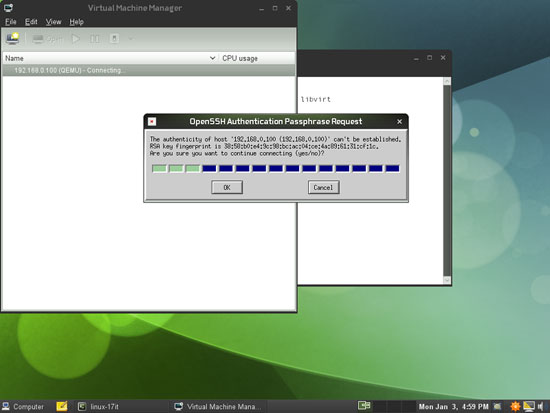Open the Computer menu in taskbar
Image resolution: width=550 pixels, height=413 pixels.
pyautogui.click(x=23, y=407)
